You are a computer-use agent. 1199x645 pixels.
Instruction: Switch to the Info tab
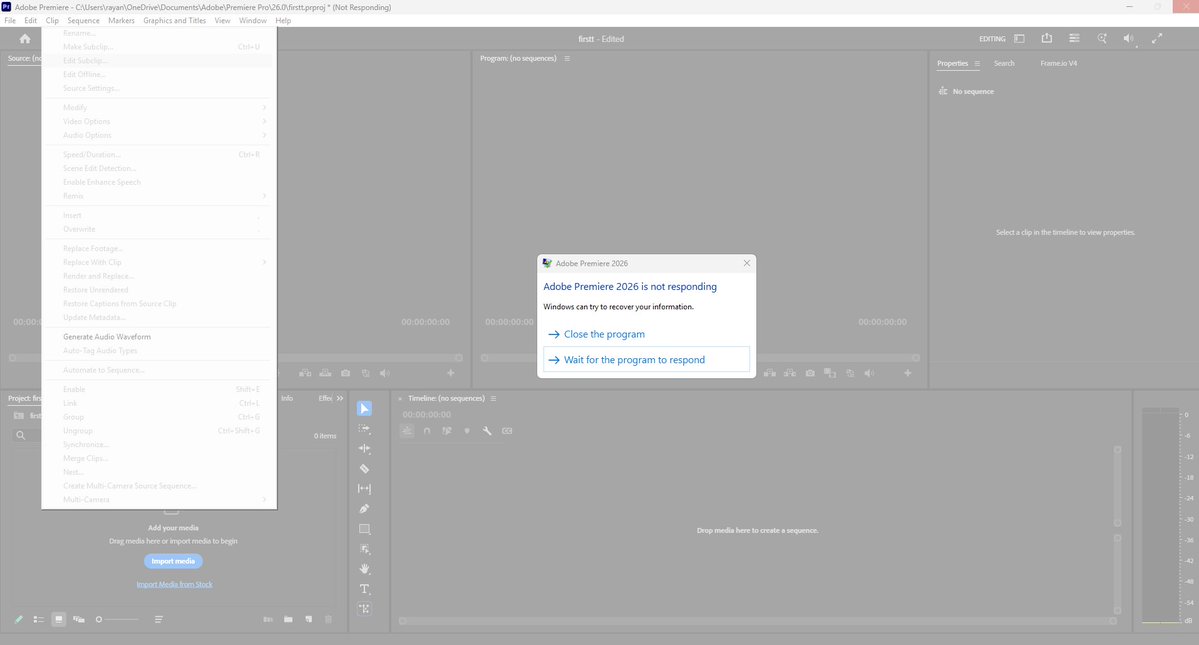point(287,398)
